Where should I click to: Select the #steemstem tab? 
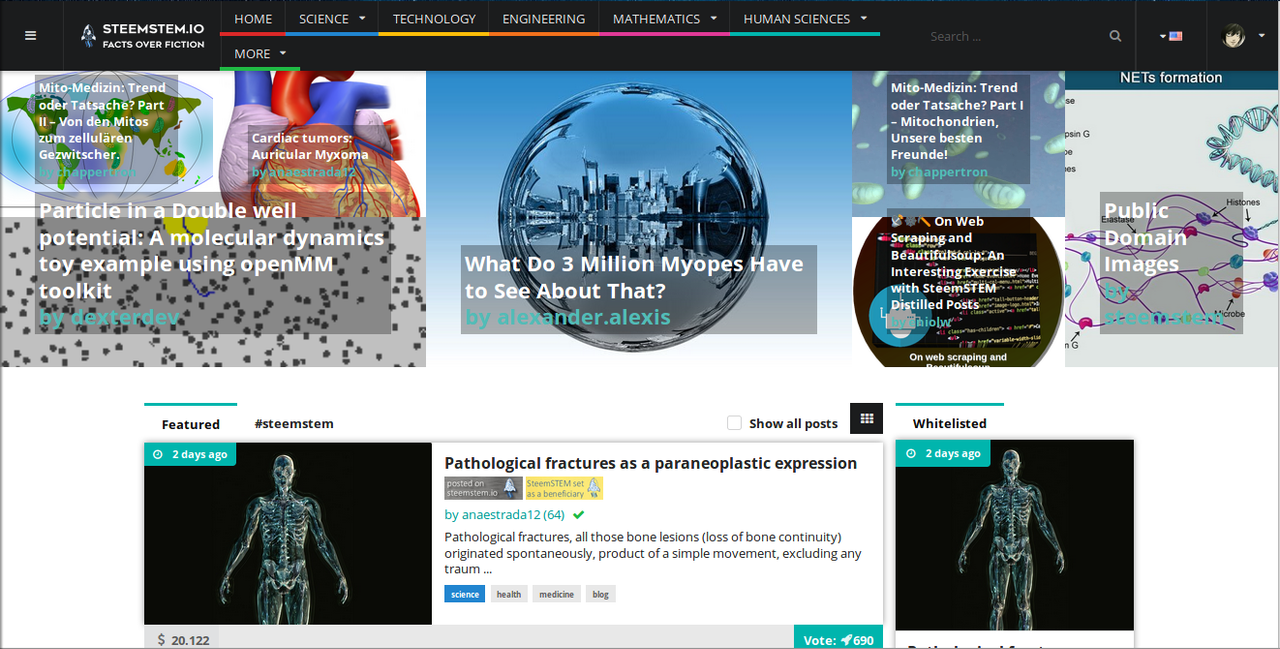coord(294,424)
